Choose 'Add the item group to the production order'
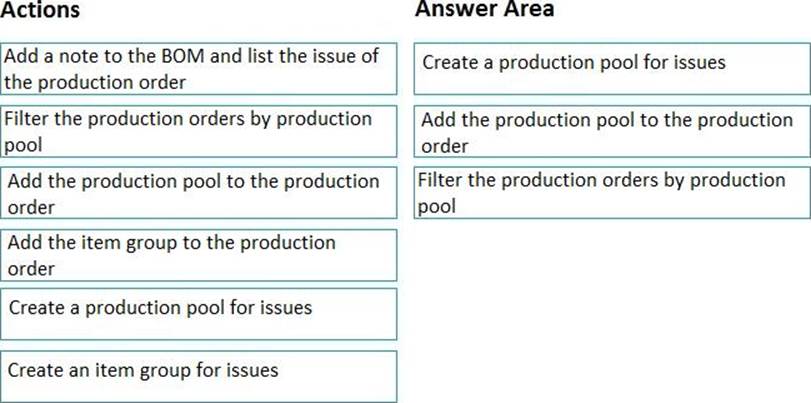 [x=199, y=255]
